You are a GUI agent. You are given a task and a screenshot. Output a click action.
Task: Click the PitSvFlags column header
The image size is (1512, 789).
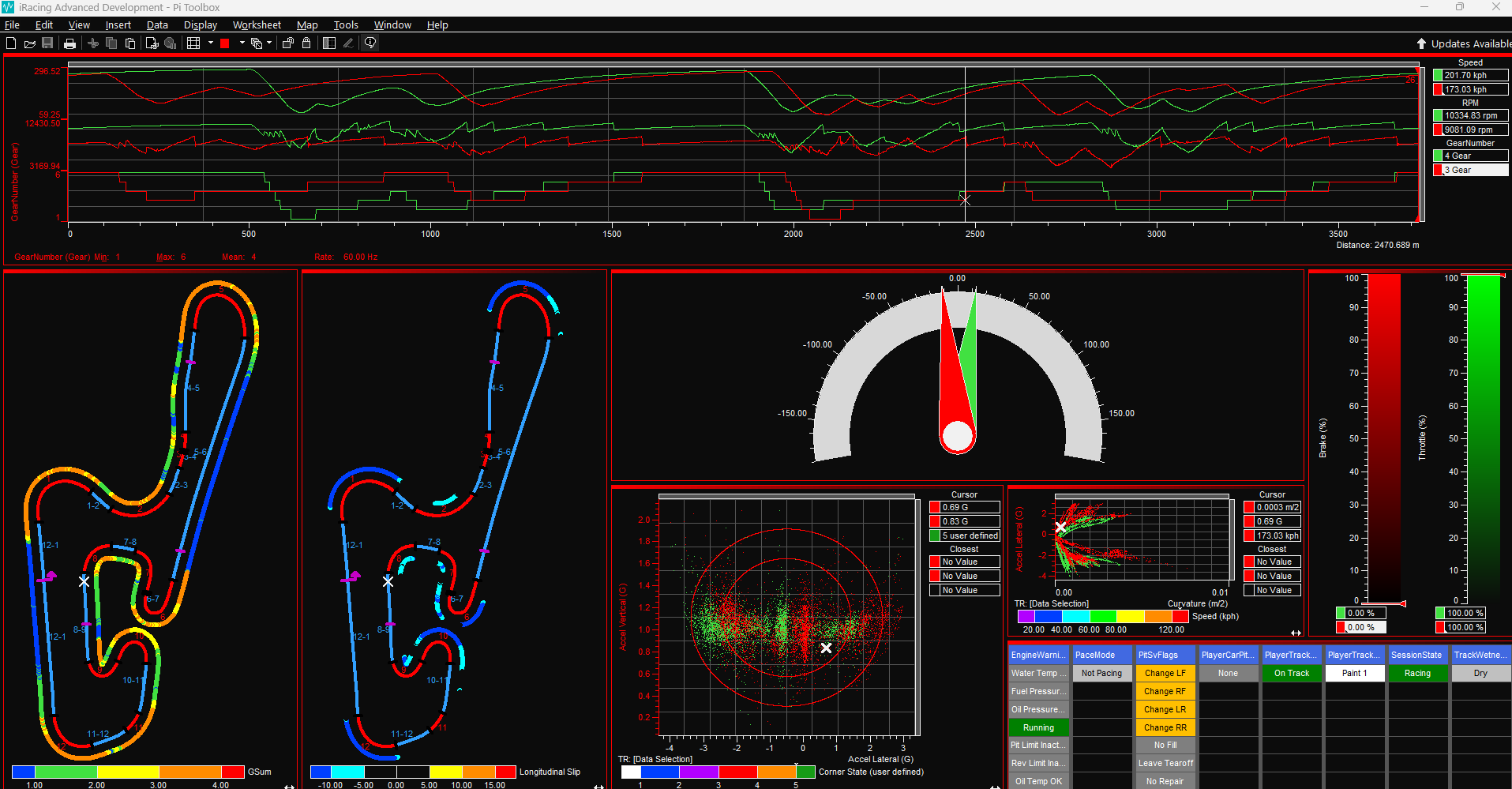pos(1165,655)
